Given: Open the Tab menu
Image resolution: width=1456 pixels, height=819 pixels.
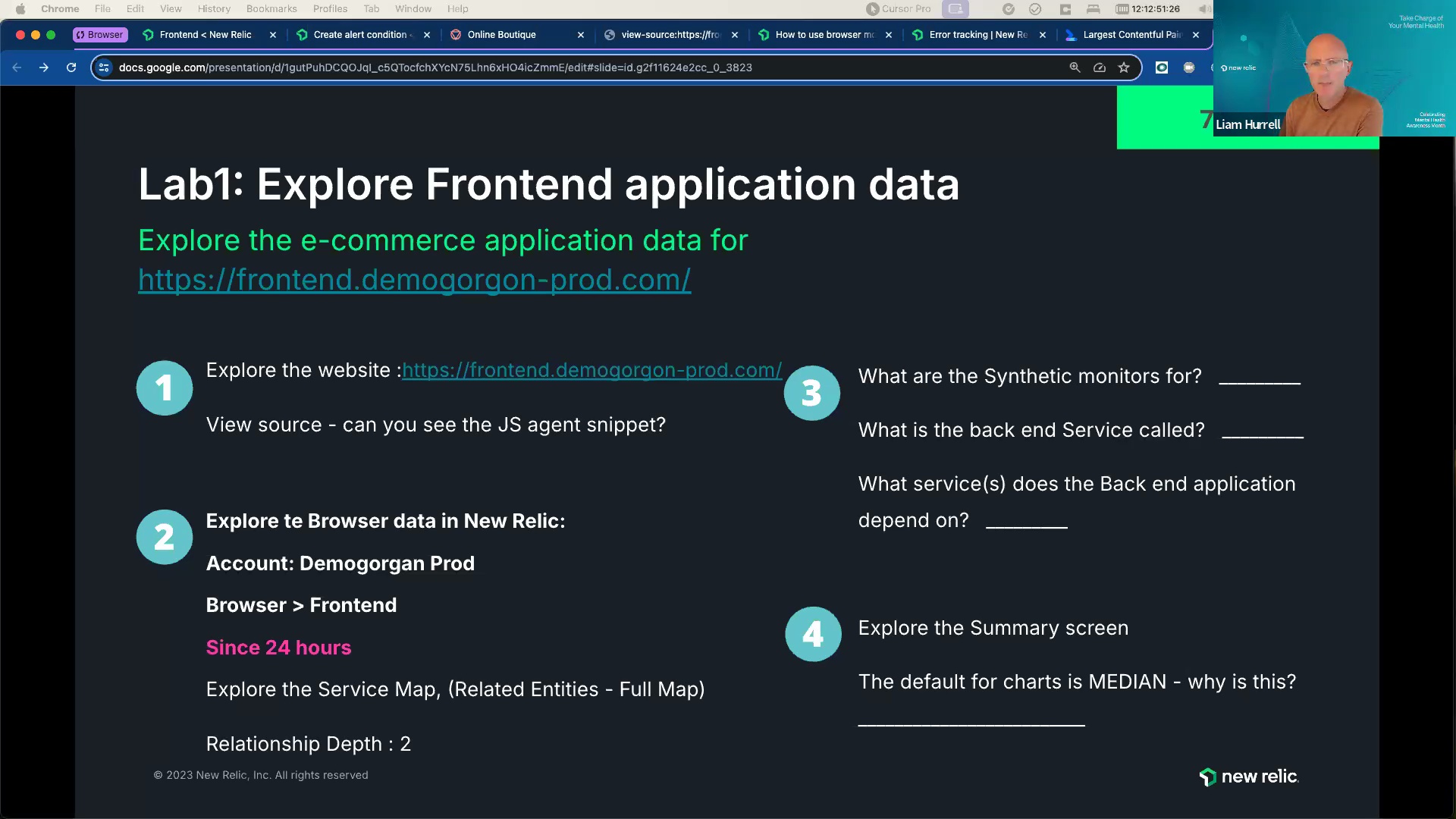Looking at the screenshot, I should click(371, 9).
